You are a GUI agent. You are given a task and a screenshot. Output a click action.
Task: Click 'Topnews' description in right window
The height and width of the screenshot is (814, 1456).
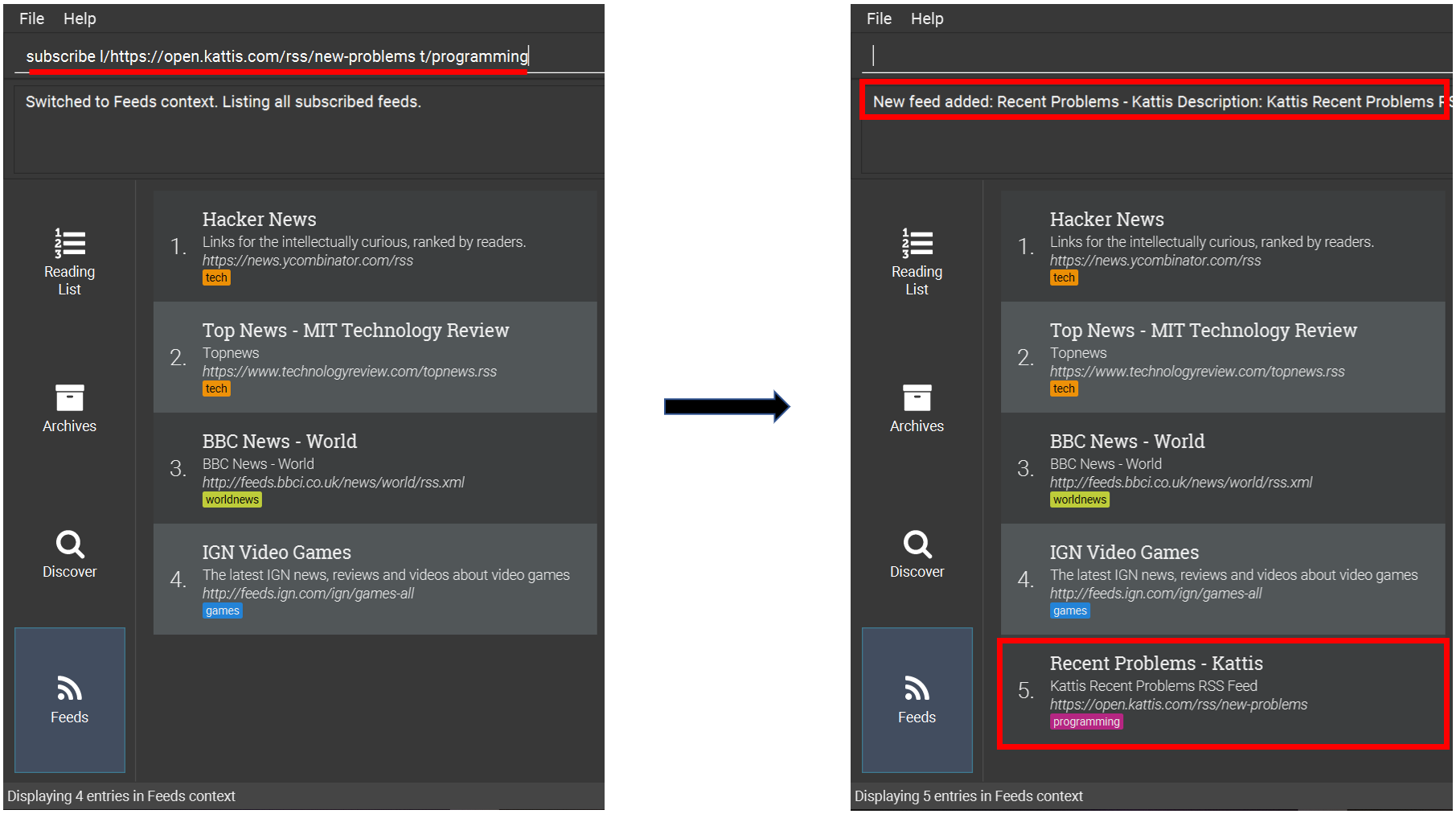coord(1078,352)
